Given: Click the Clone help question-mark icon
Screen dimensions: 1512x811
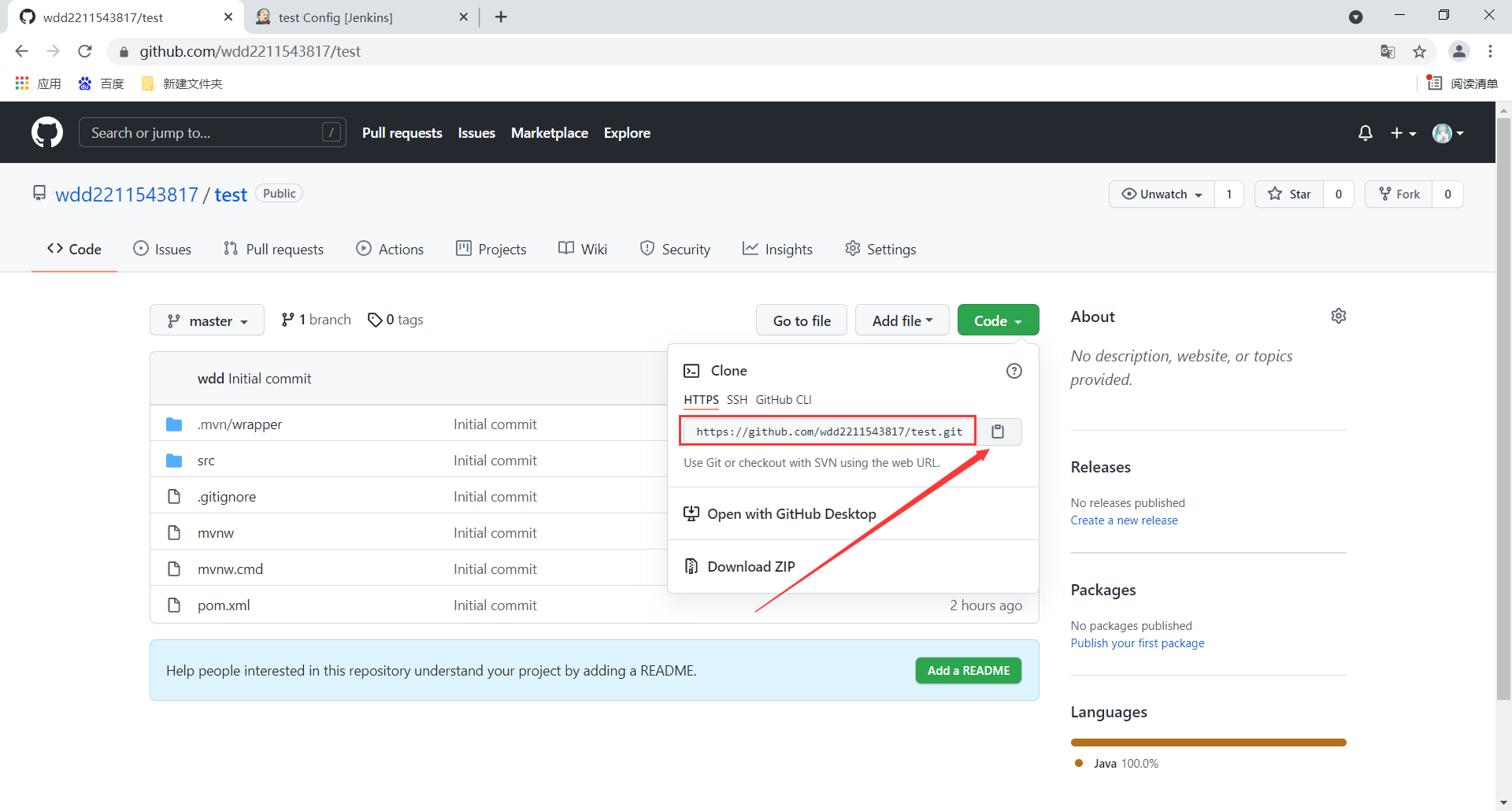Looking at the screenshot, I should pos(1014,371).
